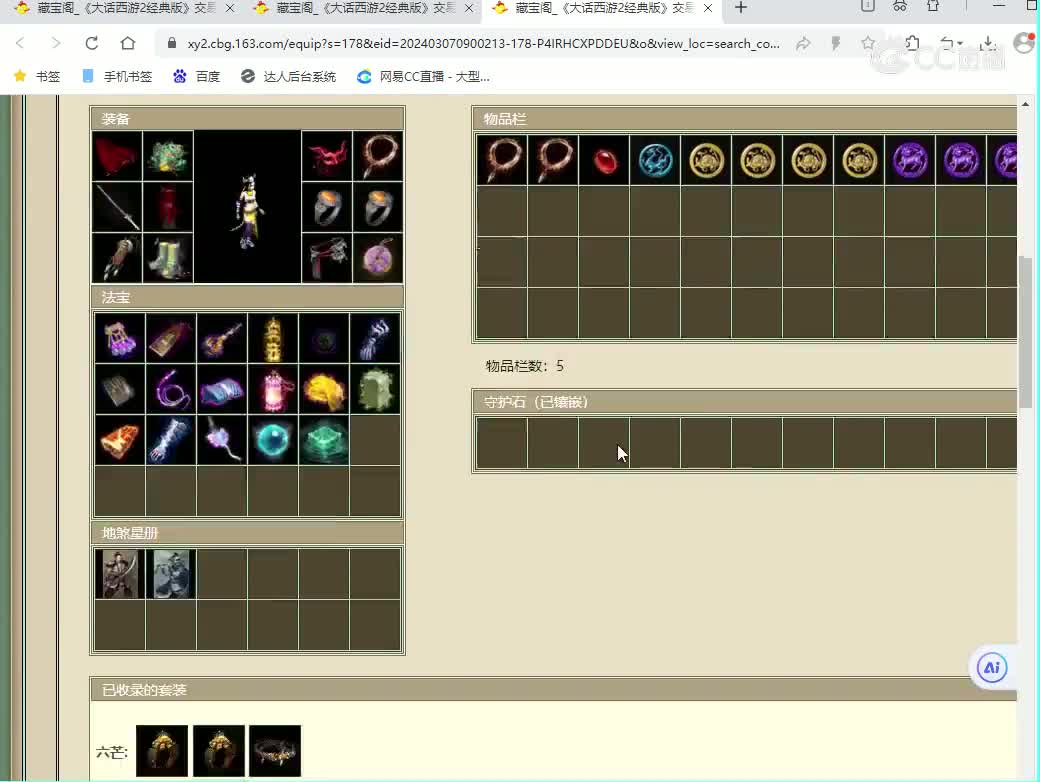The width and height of the screenshot is (1040, 782).
Task: Click the first 地煞星册 warrior portrait
Action: [x=119, y=574]
